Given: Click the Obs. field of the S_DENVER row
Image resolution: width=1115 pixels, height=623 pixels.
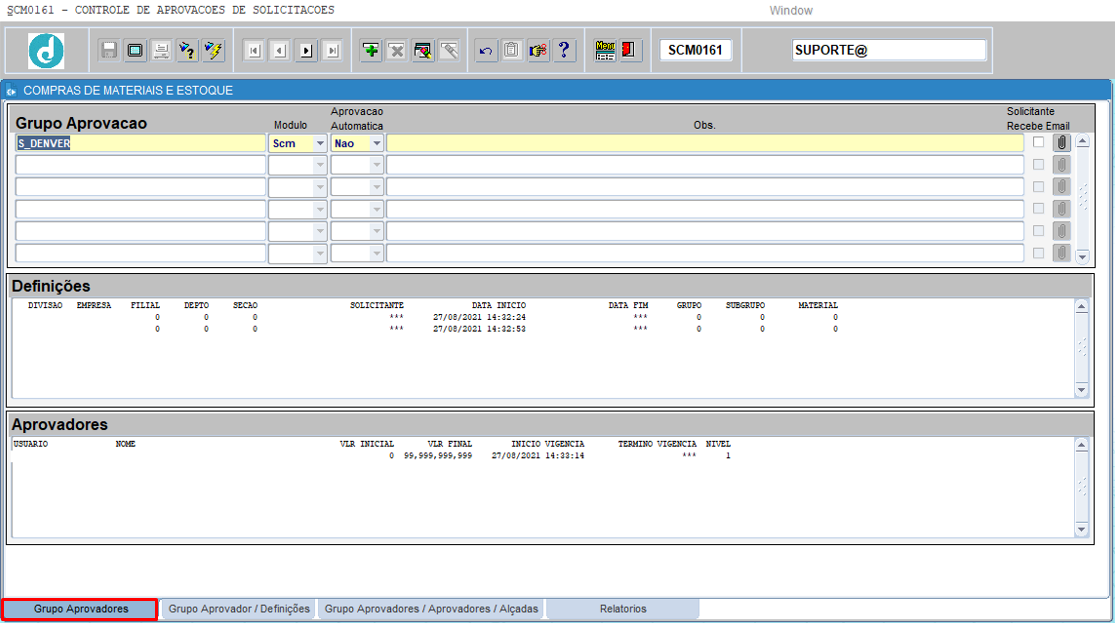Looking at the screenshot, I should 705,143.
